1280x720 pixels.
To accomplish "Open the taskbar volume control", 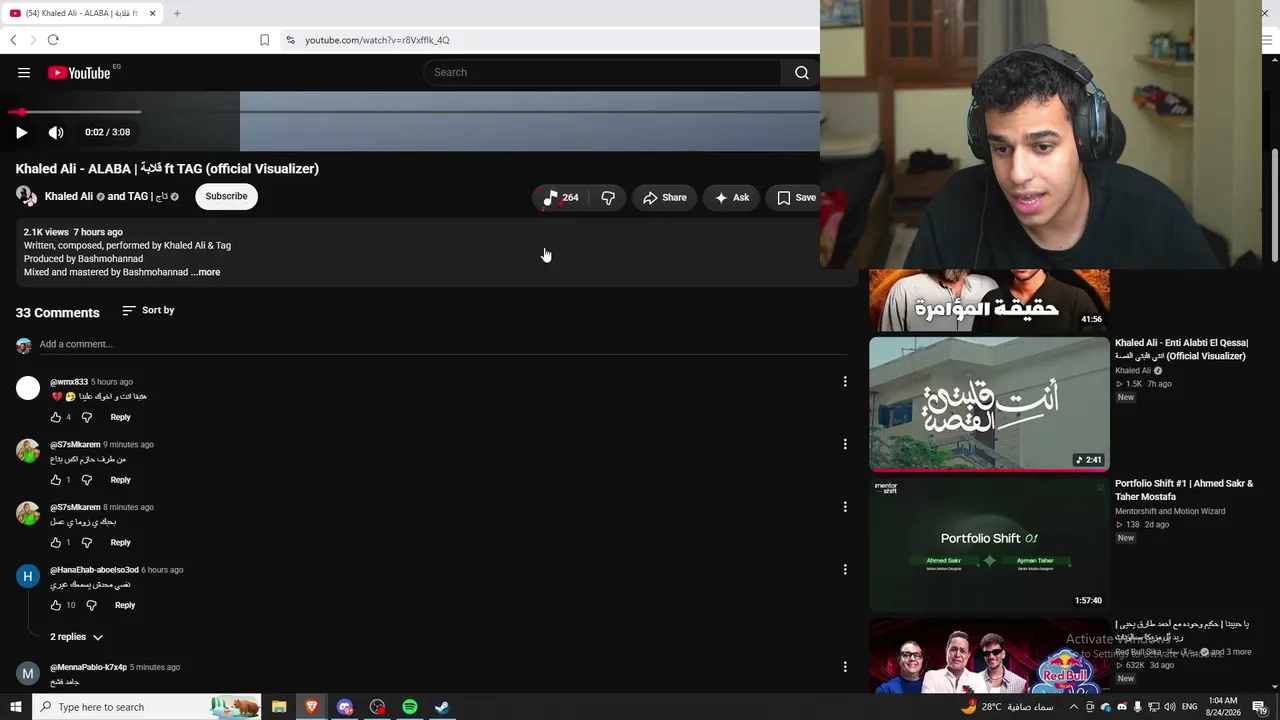I will 1169,707.
